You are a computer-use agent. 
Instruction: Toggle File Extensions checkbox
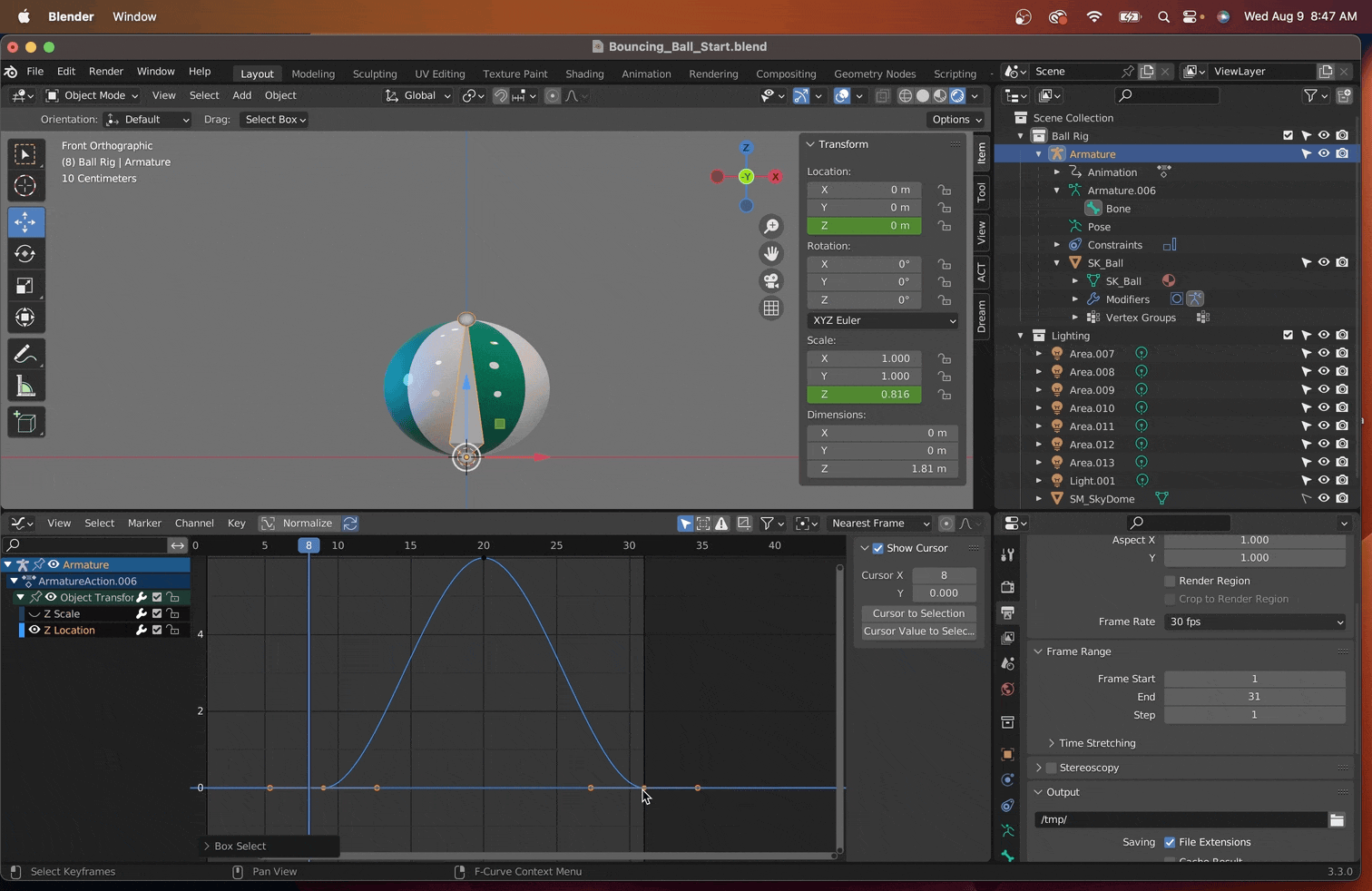pos(1170,842)
